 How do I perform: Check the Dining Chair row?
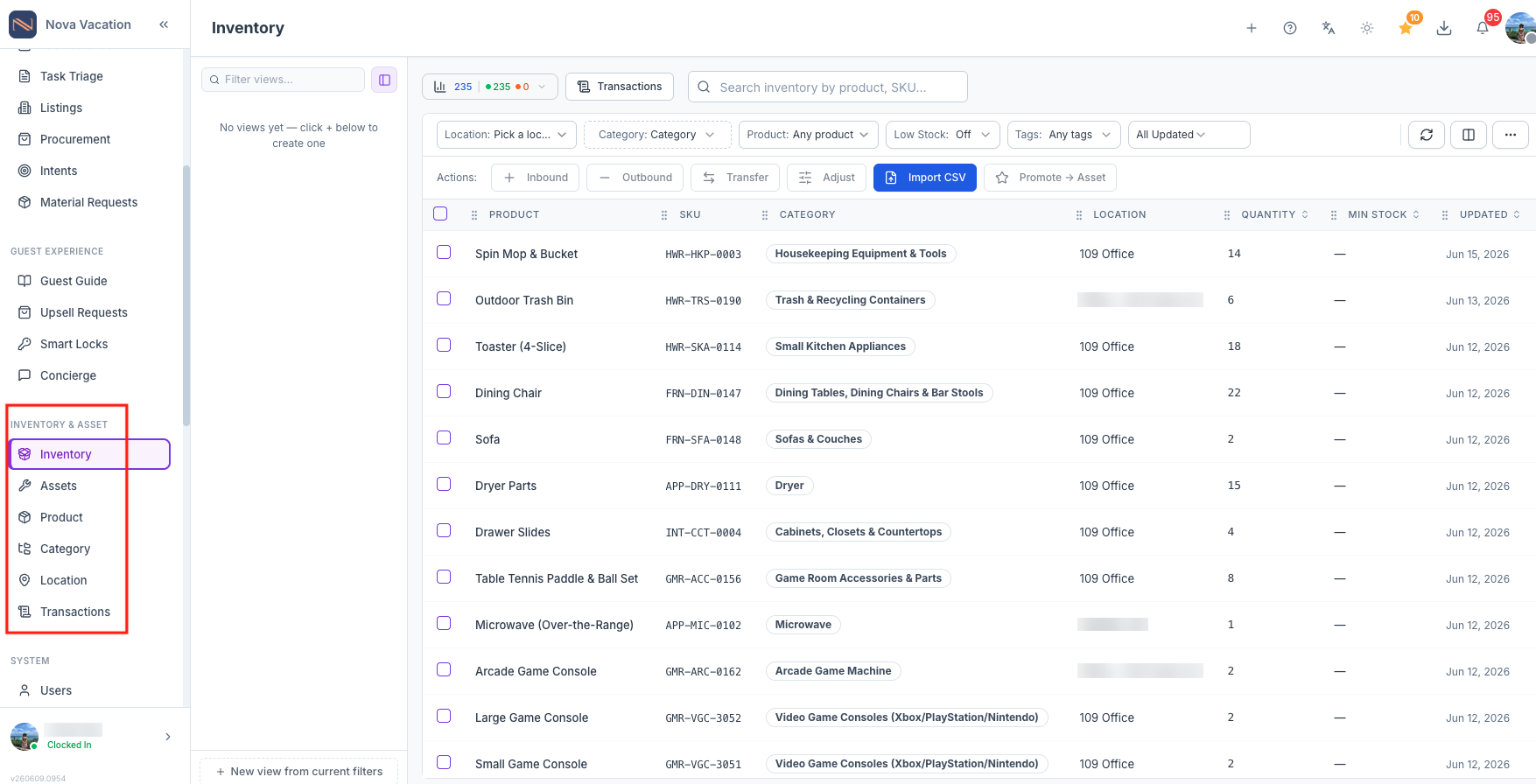[444, 391]
